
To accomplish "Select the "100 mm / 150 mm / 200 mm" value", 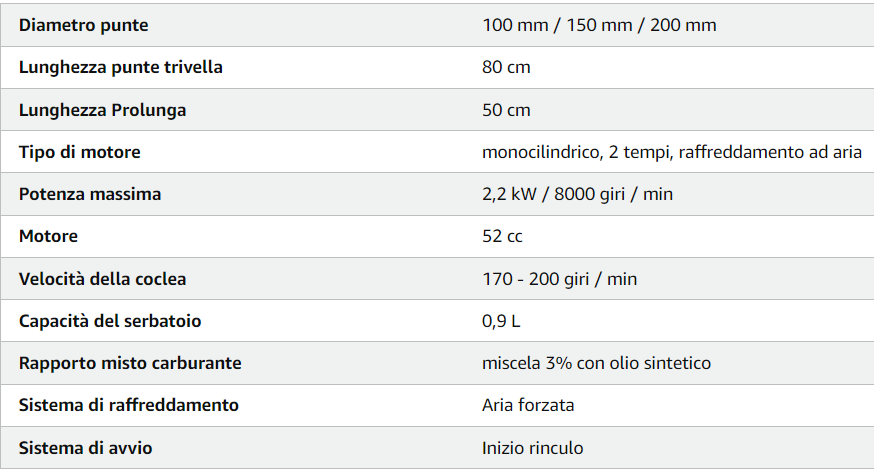I will [x=599, y=25].
